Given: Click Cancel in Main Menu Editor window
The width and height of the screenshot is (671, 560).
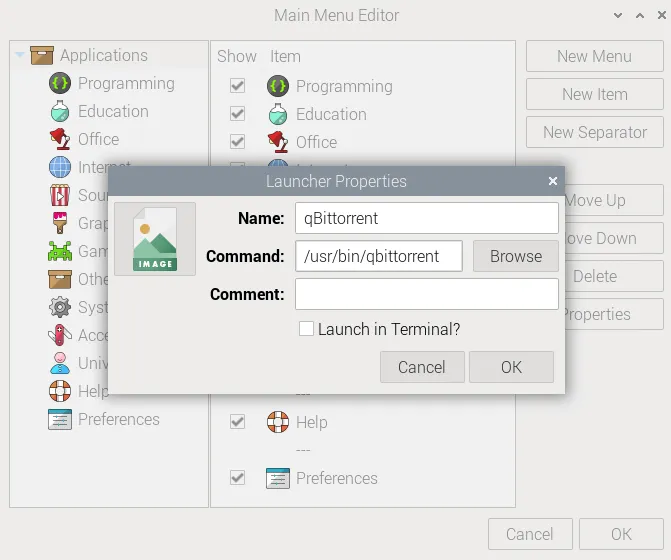Looking at the screenshot, I should [x=530, y=534].
